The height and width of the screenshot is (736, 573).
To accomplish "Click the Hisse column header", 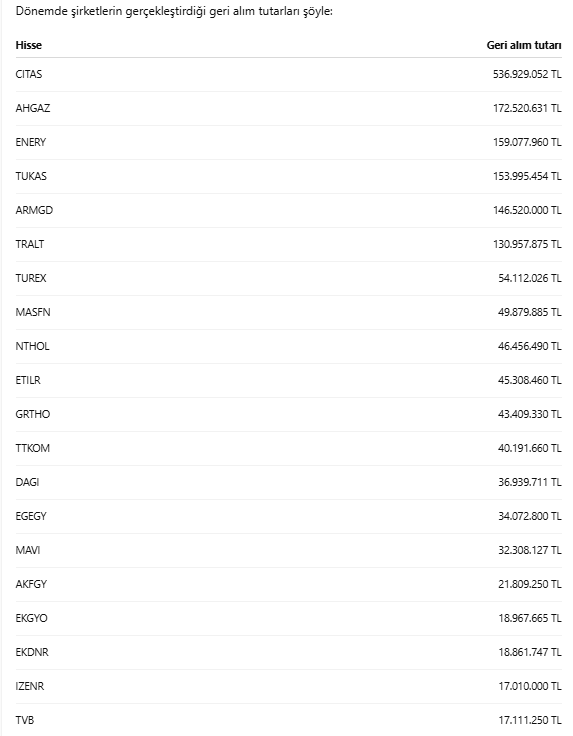I will pyautogui.click(x=29, y=45).
